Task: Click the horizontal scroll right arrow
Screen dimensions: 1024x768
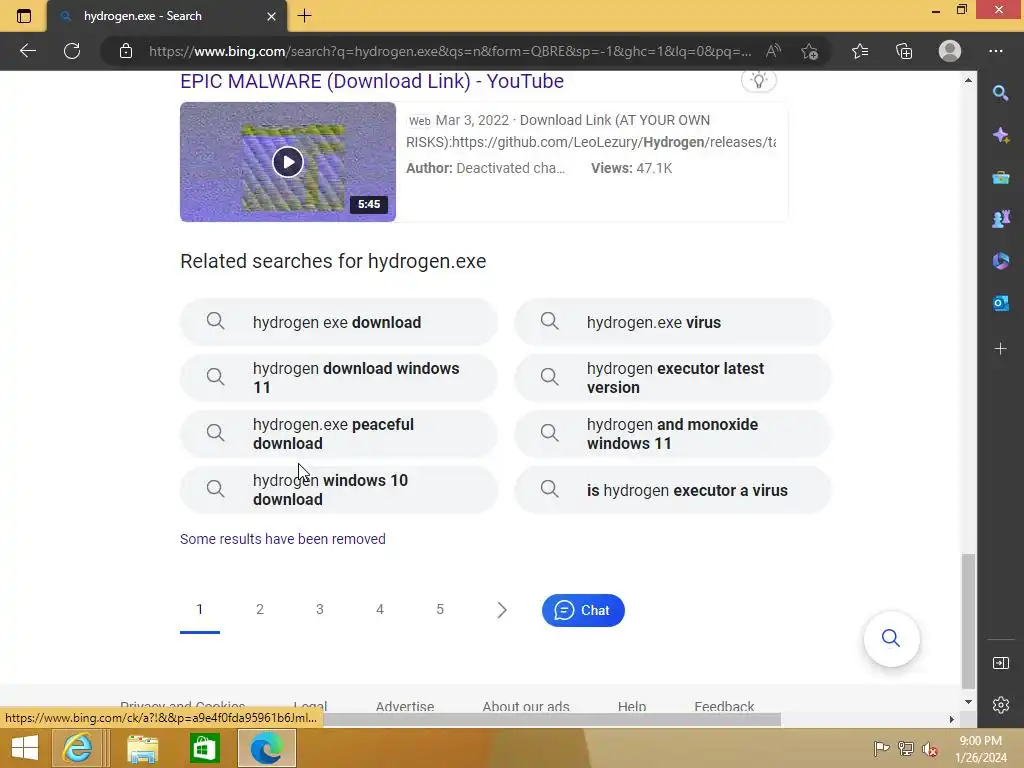Action: pos(952,720)
